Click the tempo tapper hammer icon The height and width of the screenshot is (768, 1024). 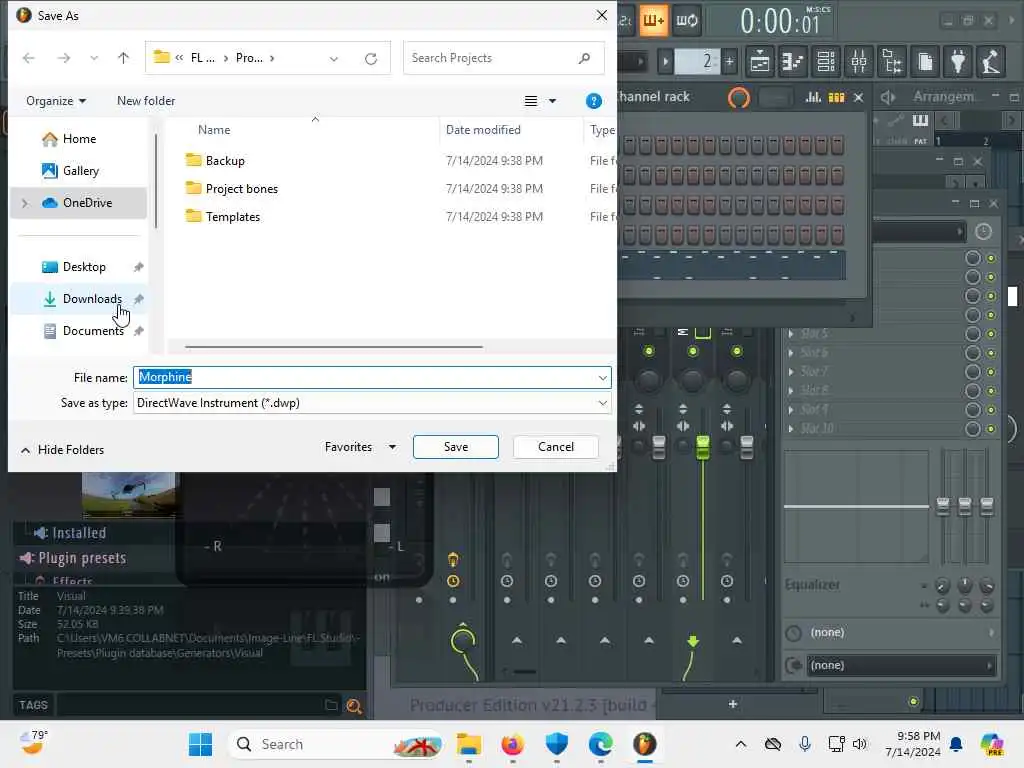click(x=991, y=62)
